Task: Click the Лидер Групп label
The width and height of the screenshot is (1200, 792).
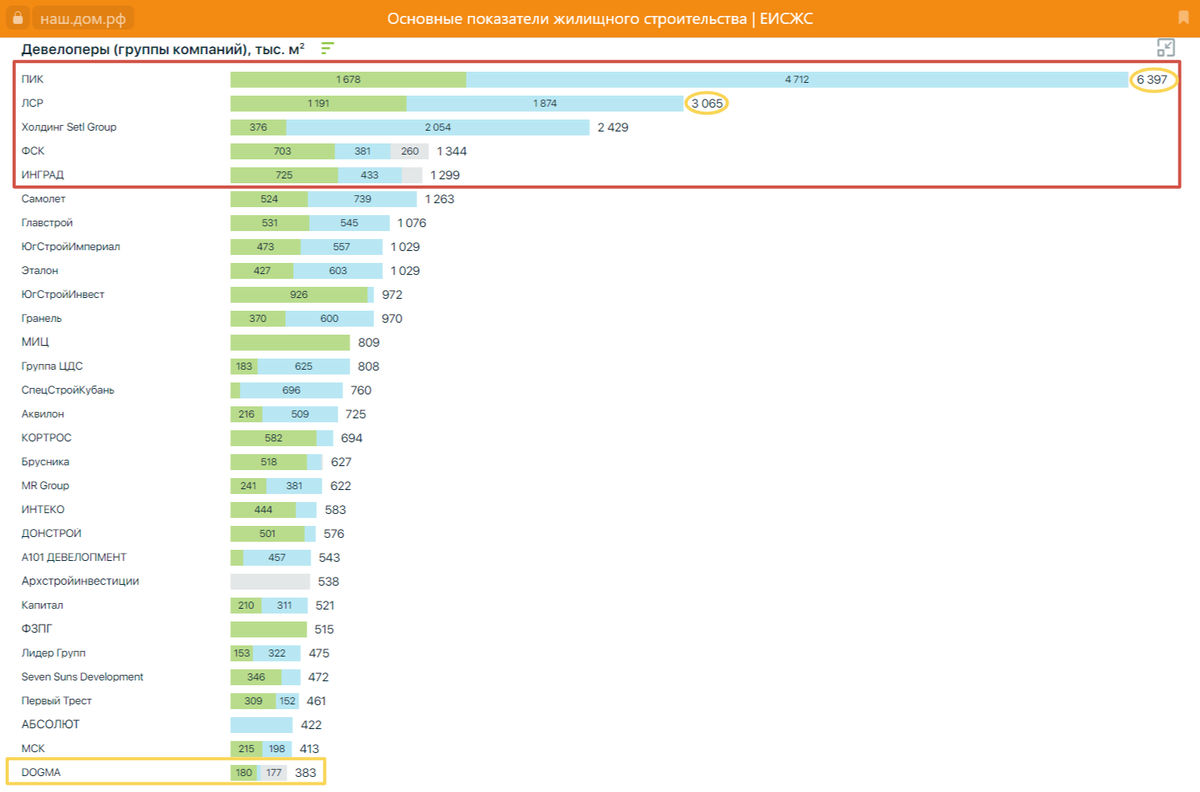Action: [53, 653]
